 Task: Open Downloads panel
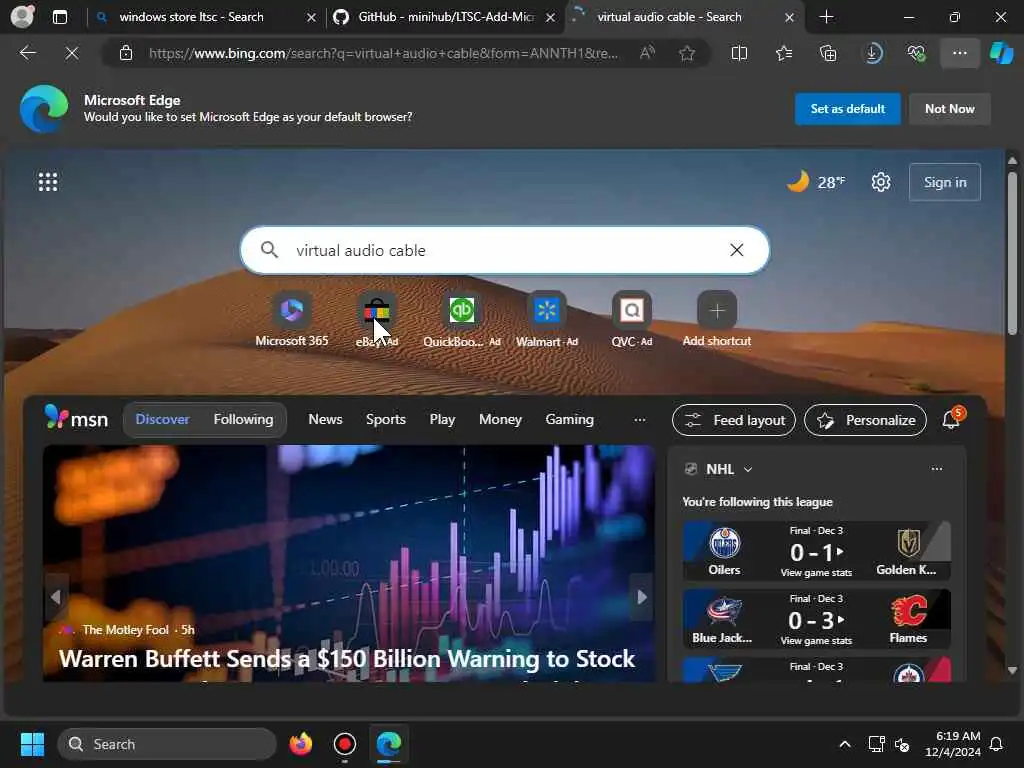coord(872,53)
